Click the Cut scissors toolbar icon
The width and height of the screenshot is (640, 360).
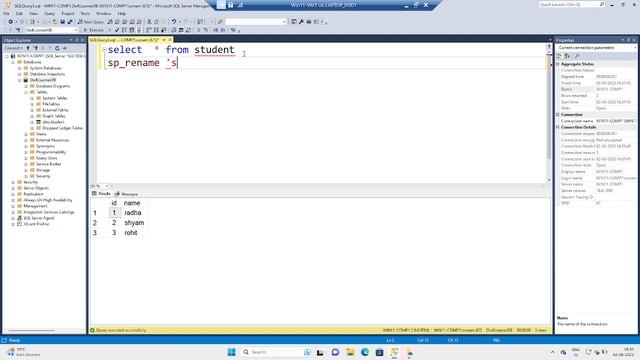coord(149,22)
